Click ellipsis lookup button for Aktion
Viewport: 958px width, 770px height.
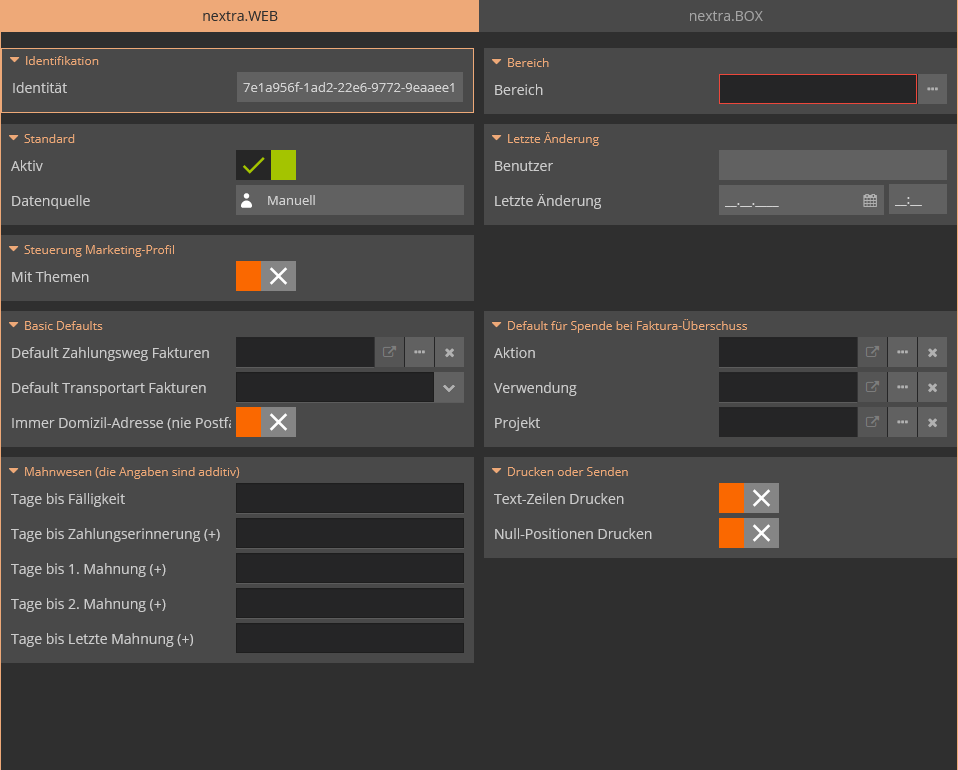tap(902, 353)
